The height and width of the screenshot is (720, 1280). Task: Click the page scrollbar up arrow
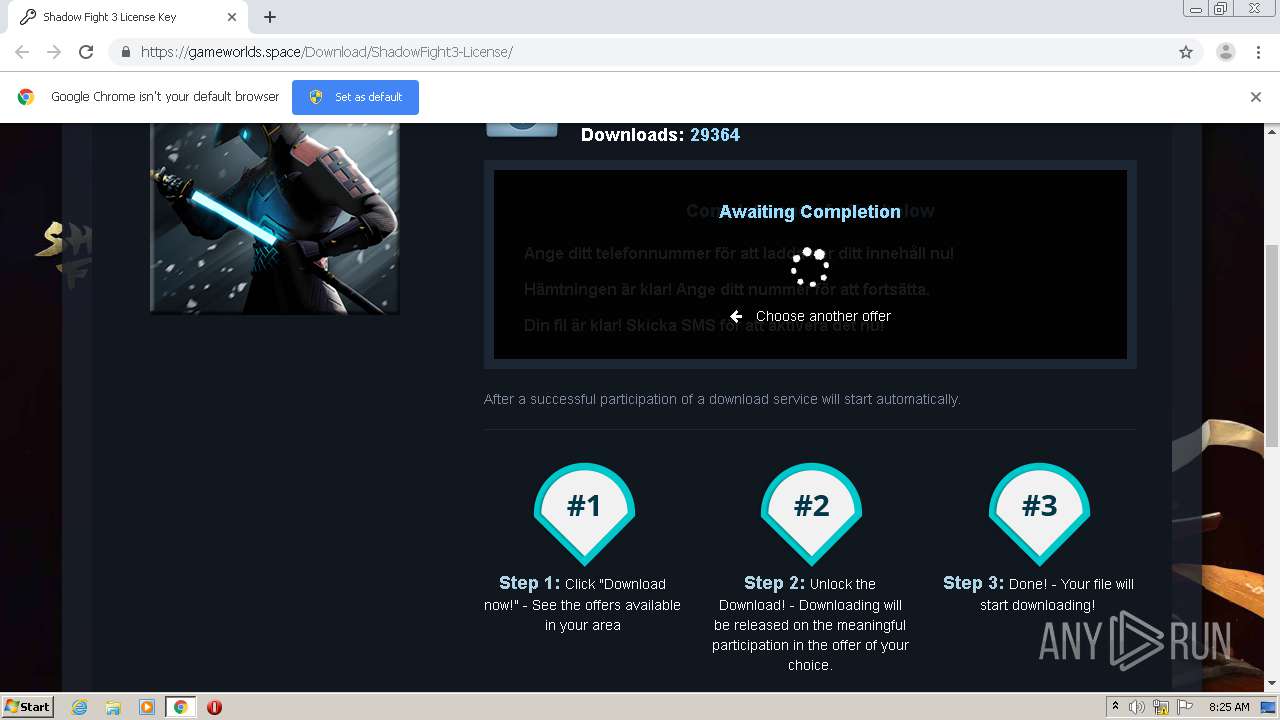pos(1272,132)
